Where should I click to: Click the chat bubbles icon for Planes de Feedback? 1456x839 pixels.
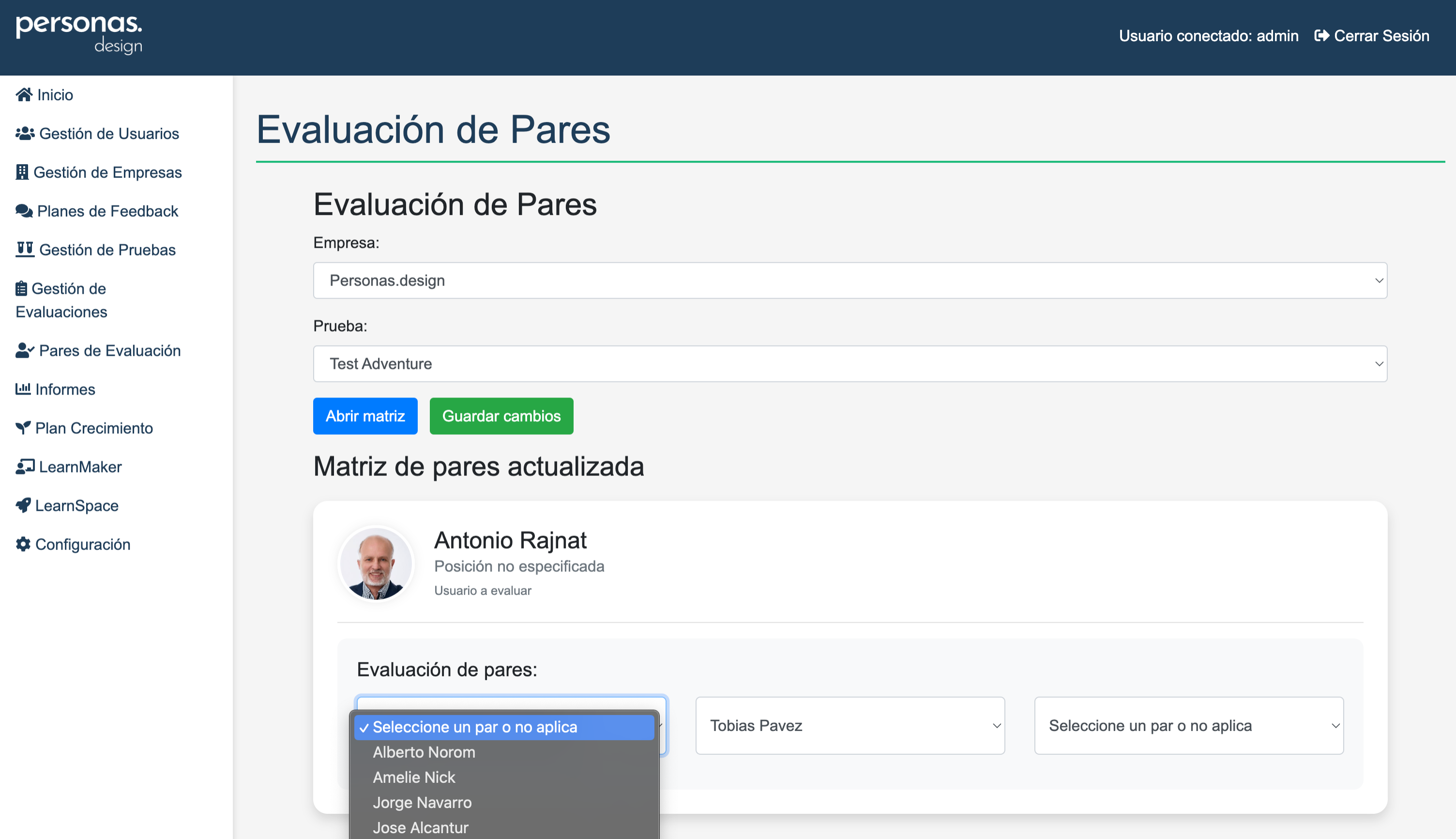click(x=24, y=211)
